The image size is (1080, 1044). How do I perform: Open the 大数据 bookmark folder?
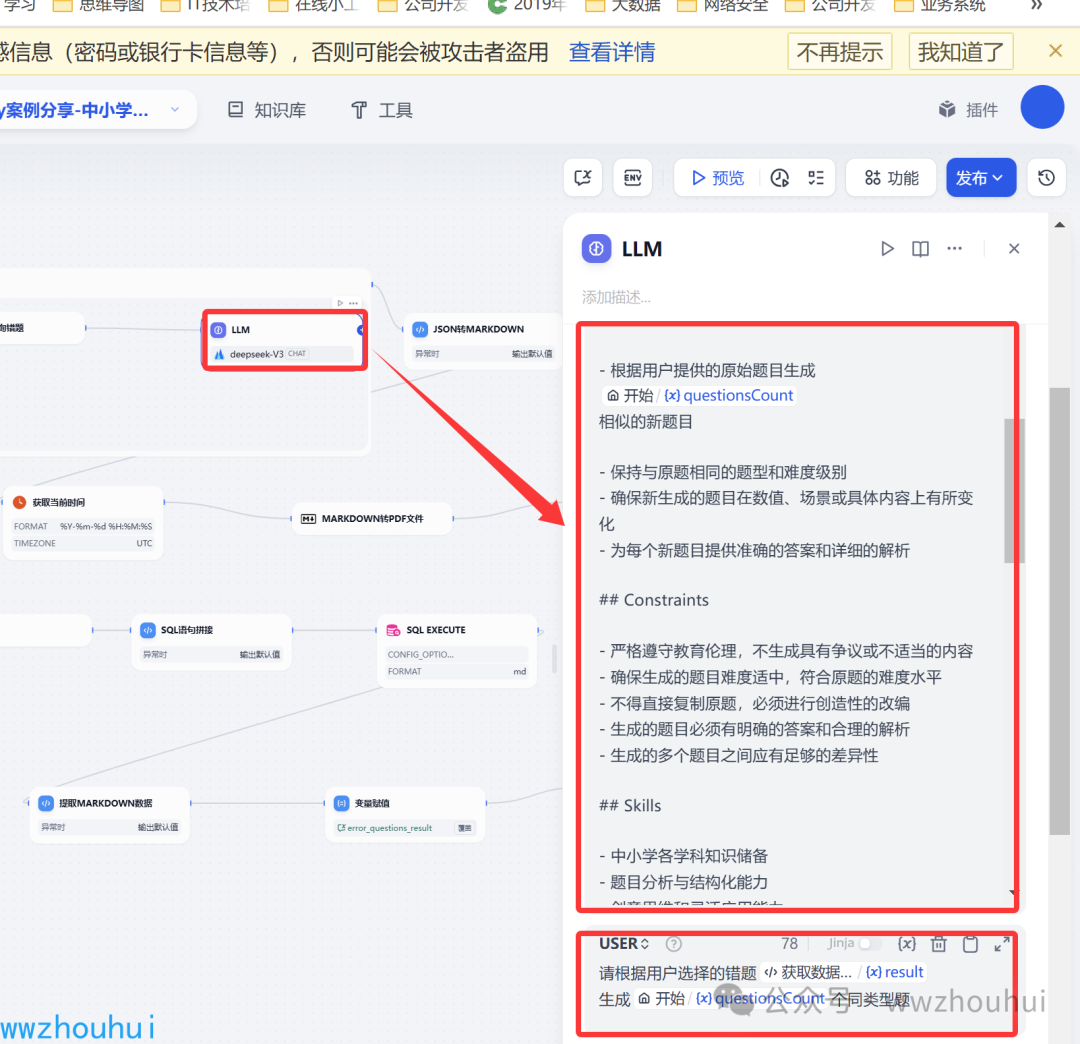pos(623,6)
